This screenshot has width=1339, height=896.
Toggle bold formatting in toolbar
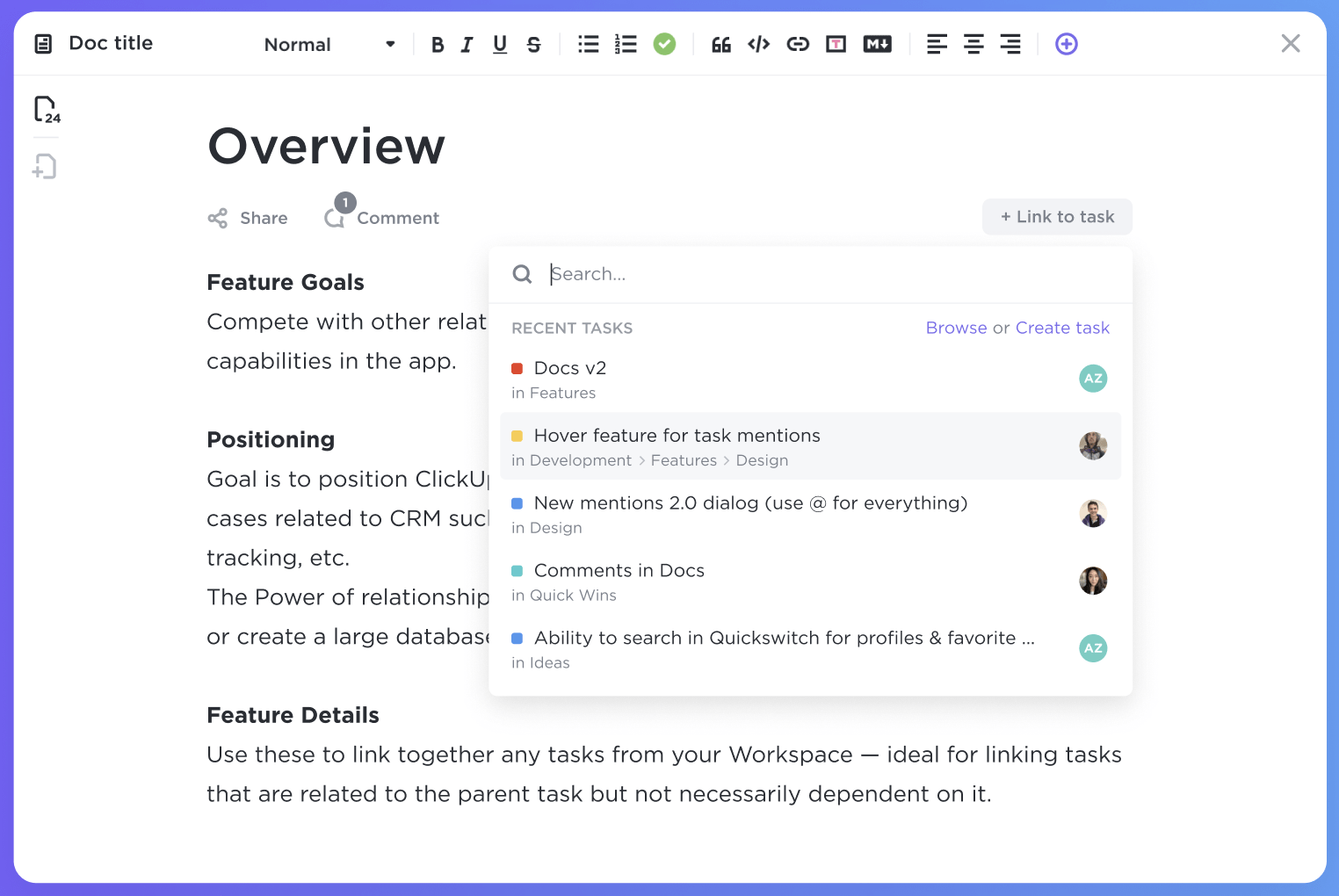438,45
